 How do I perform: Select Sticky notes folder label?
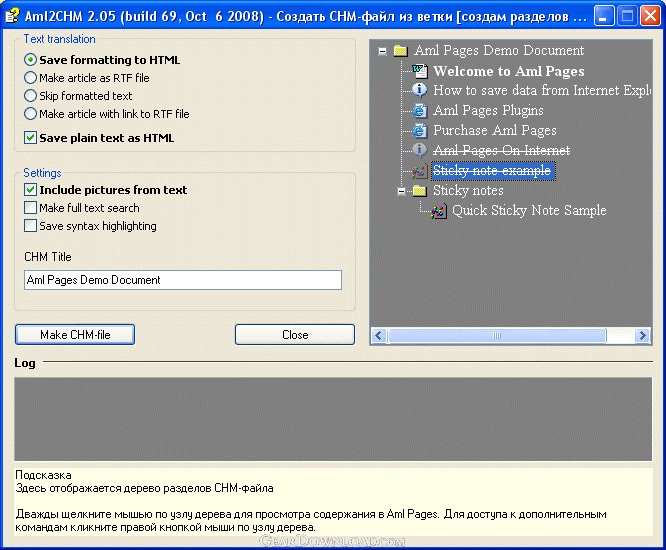(468, 191)
